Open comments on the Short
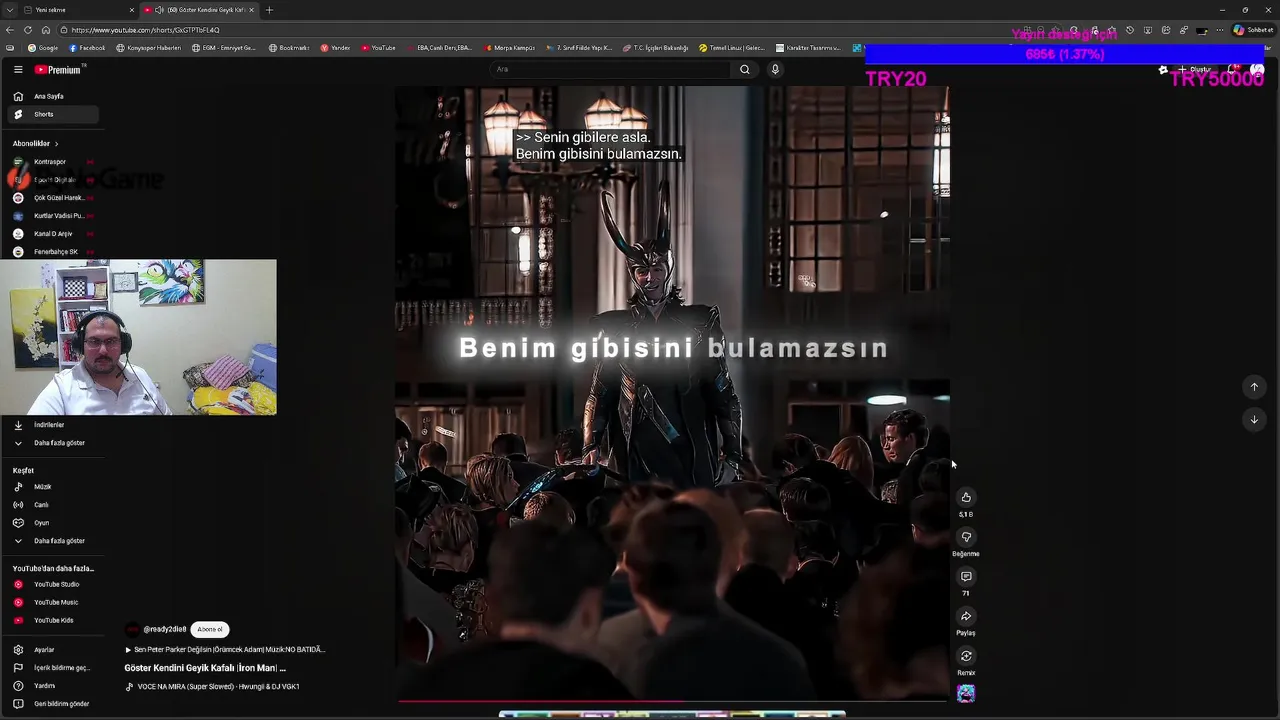 [x=966, y=576]
